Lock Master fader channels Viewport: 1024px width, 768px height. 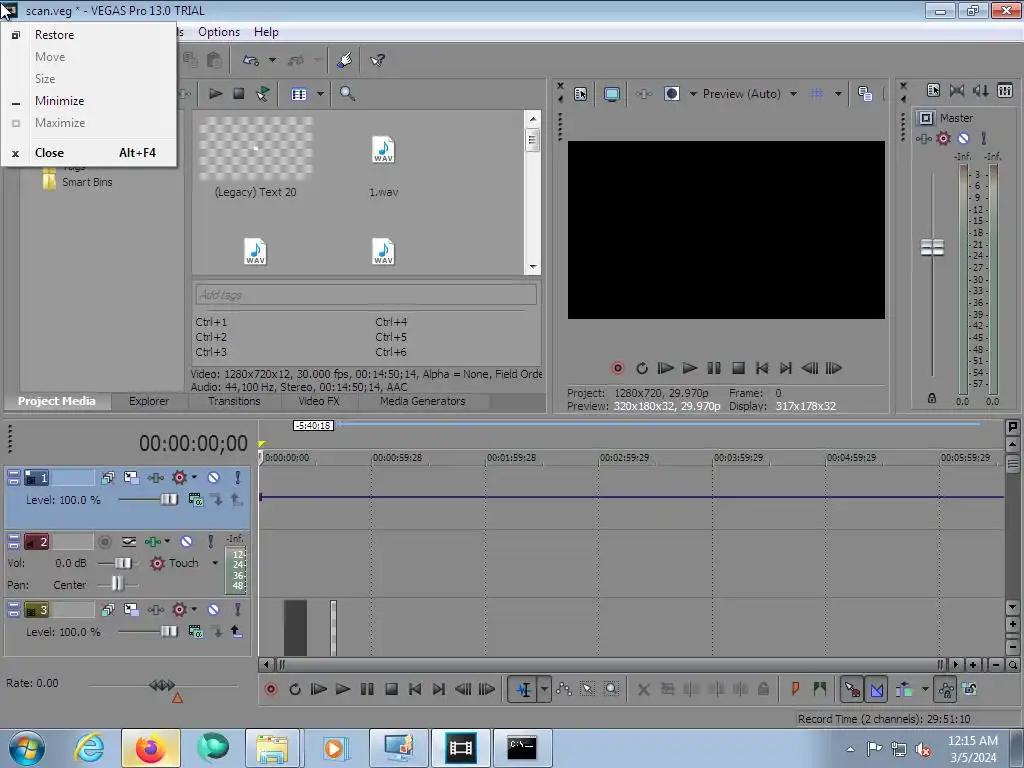click(932, 398)
